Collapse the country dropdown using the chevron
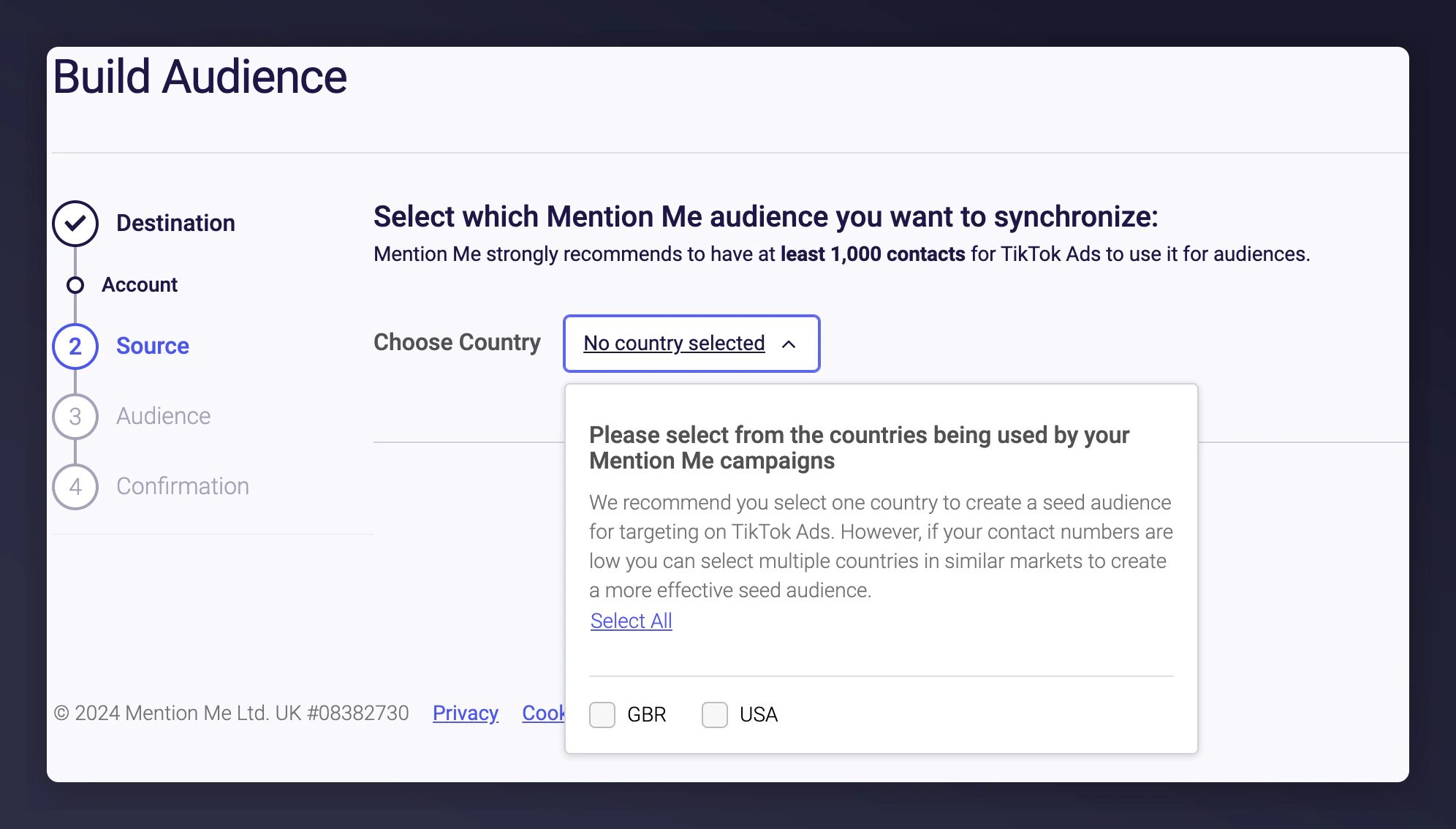1456x829 pixels. click(789, 344)
